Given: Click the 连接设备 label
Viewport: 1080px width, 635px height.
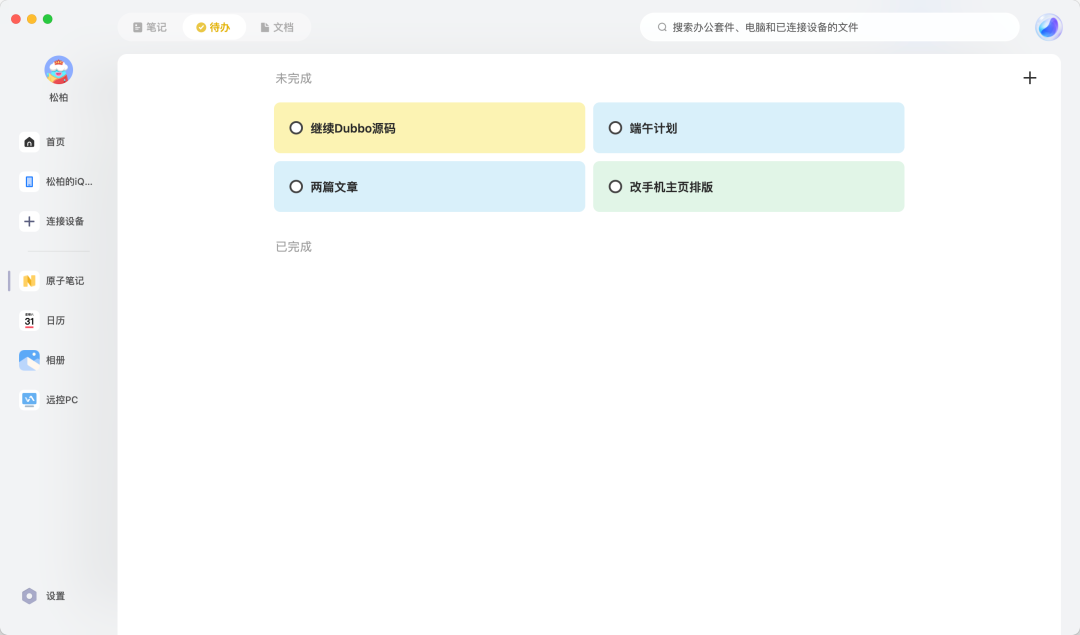Looking at the screenshot, I should (65, 221).
